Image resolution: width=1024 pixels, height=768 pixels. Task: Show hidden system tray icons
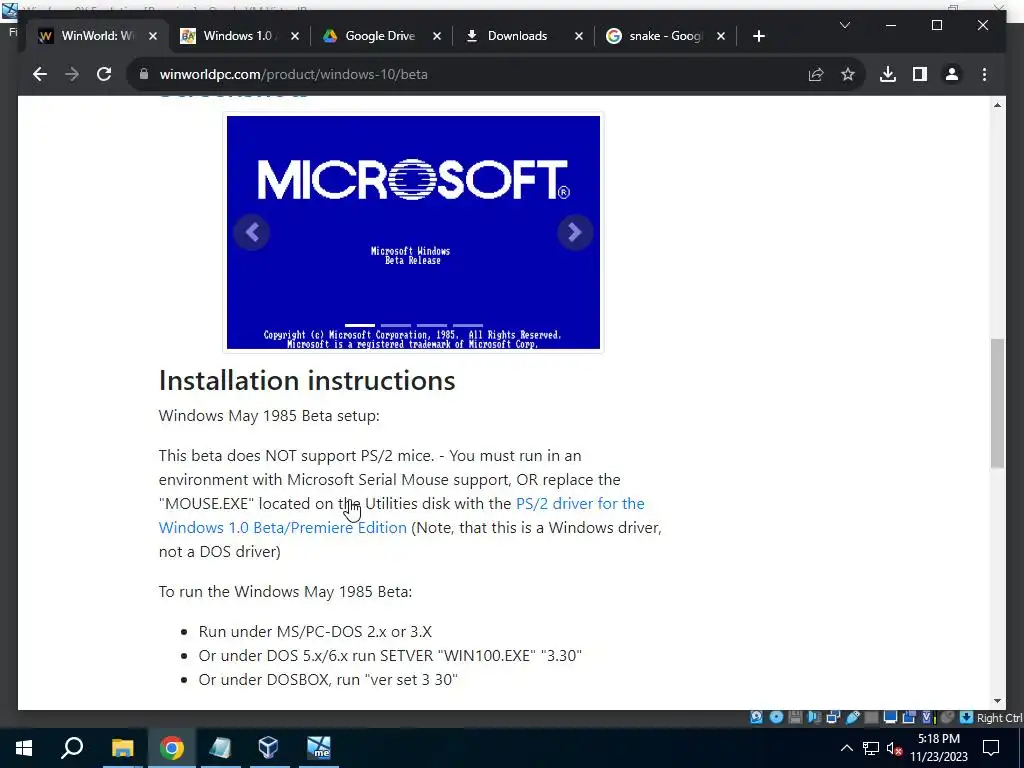[846, 748]
